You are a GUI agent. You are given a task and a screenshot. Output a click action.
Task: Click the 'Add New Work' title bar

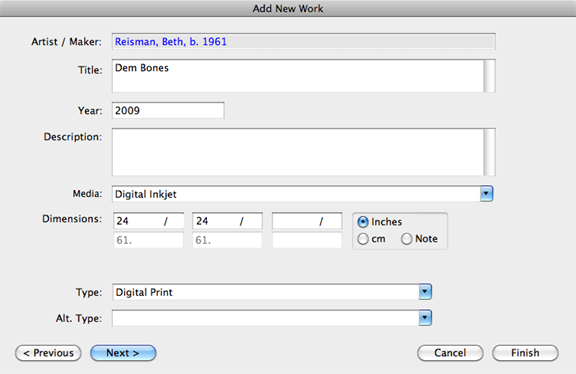(x=288, y=8)
